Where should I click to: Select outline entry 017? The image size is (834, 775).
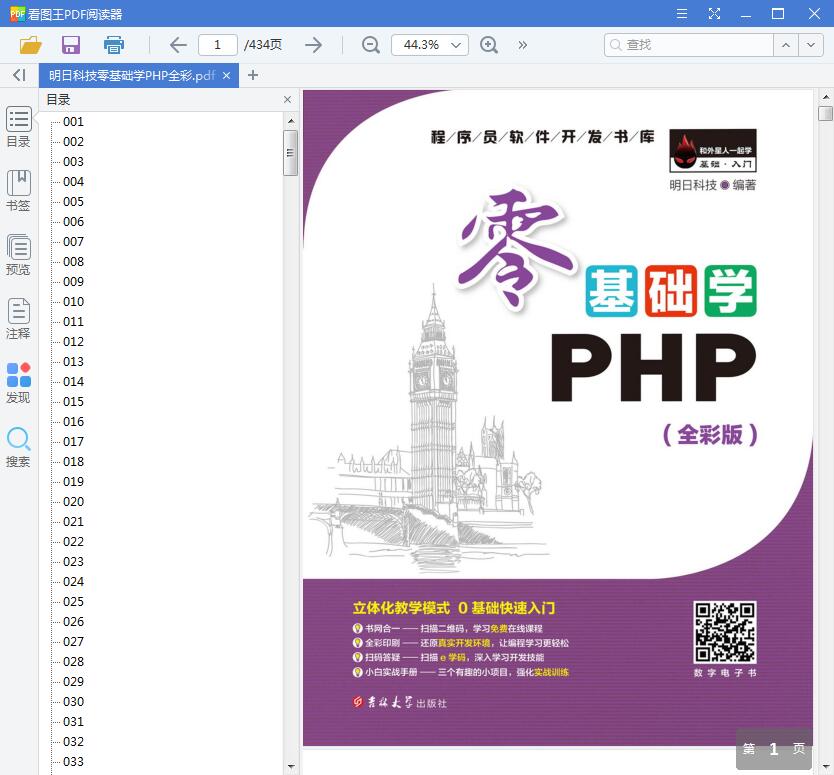(x=73, y=441)
